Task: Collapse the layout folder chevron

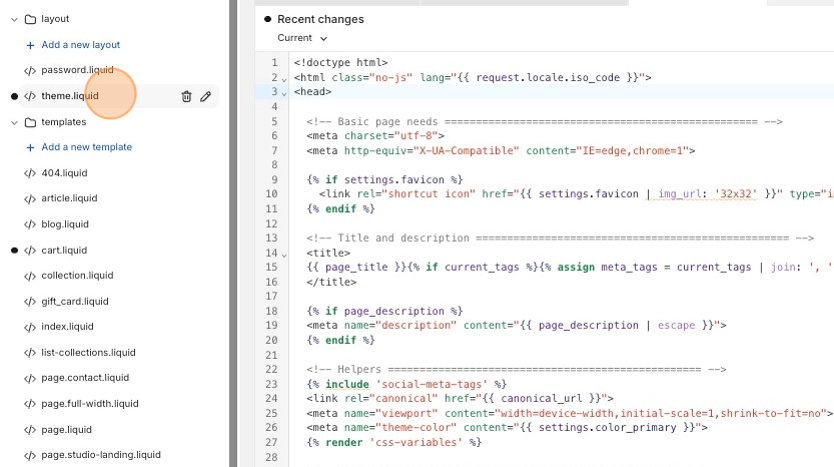Action: point(14,19)
